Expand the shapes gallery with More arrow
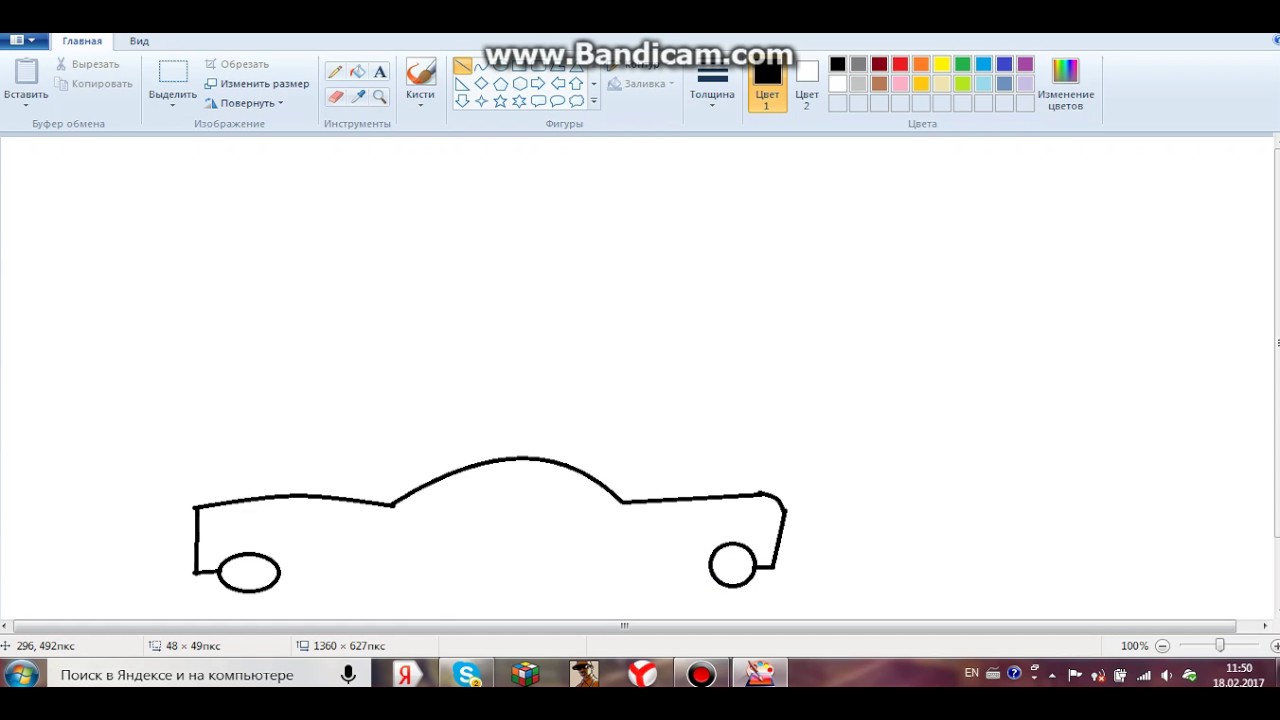This screenshot has height=720, width=1280. click(593, 102)
